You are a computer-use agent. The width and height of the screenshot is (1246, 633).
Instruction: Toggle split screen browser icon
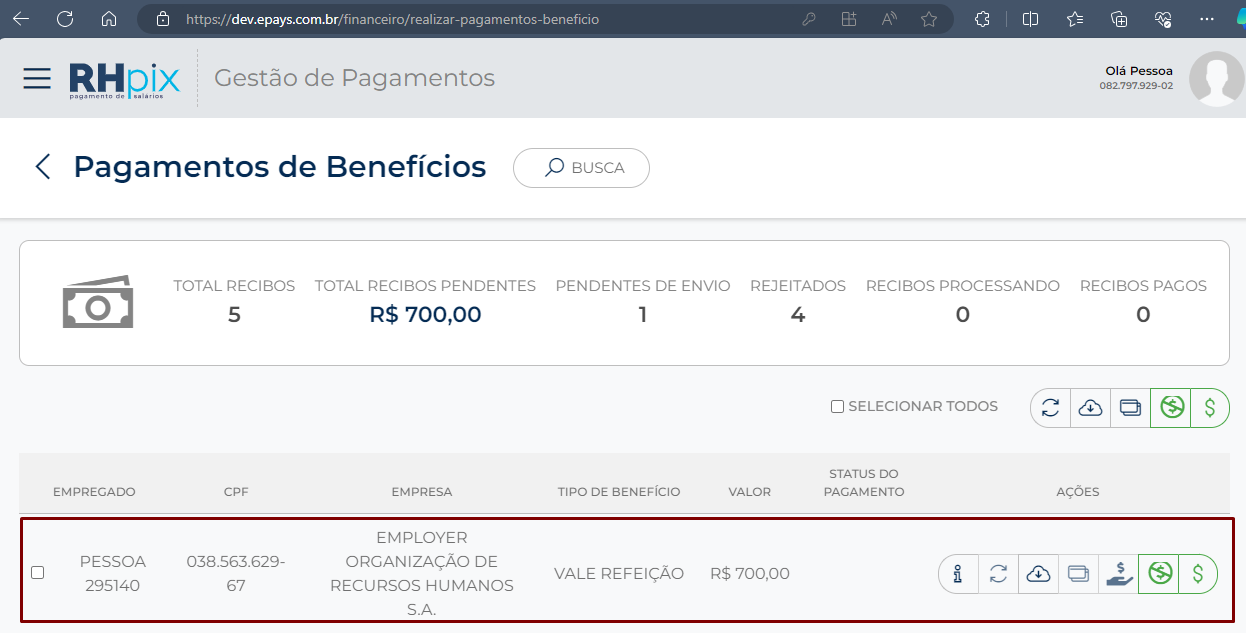[x=1031, y=19]
